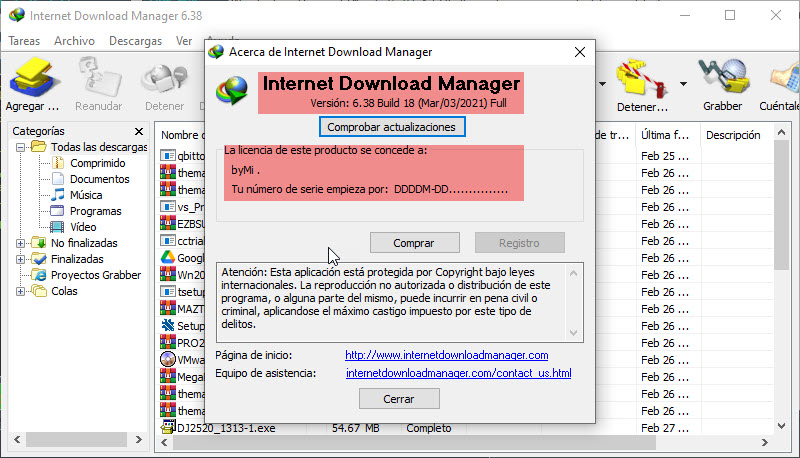Click the EZBS archive file icon
Screen dimensions: 800x458
168,223
